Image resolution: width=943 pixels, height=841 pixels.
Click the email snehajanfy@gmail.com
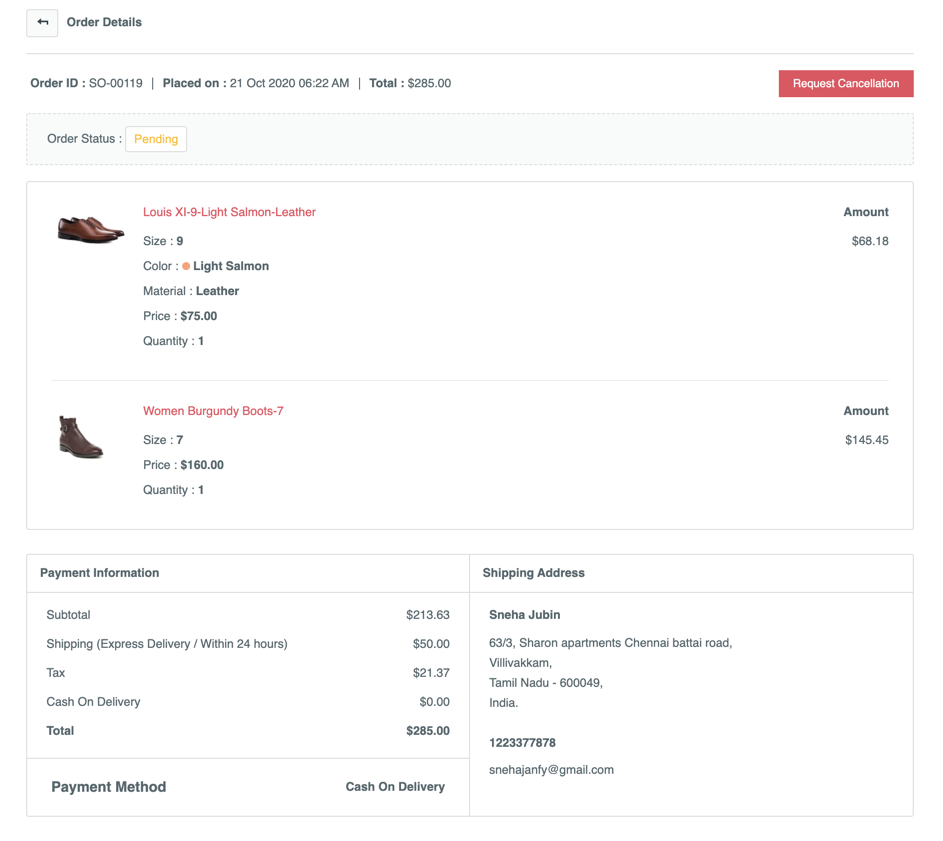coord(551,770)
